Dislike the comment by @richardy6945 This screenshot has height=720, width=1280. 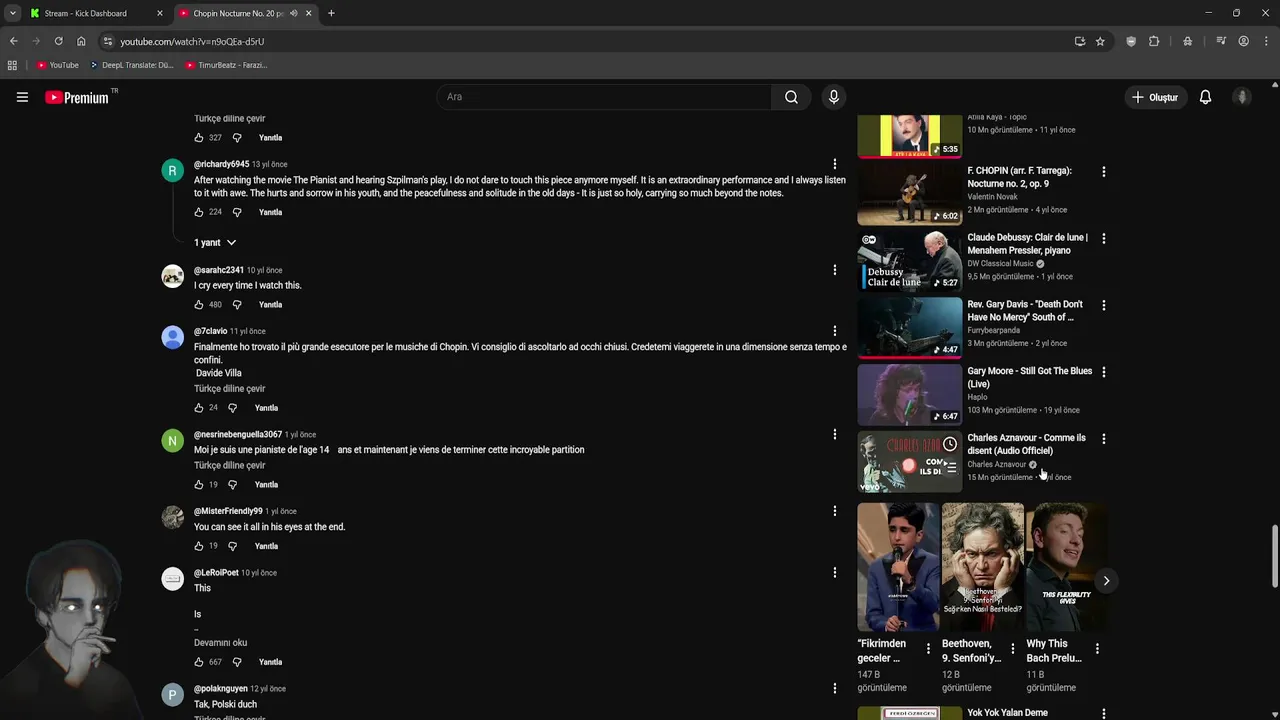tap(237, 212)
